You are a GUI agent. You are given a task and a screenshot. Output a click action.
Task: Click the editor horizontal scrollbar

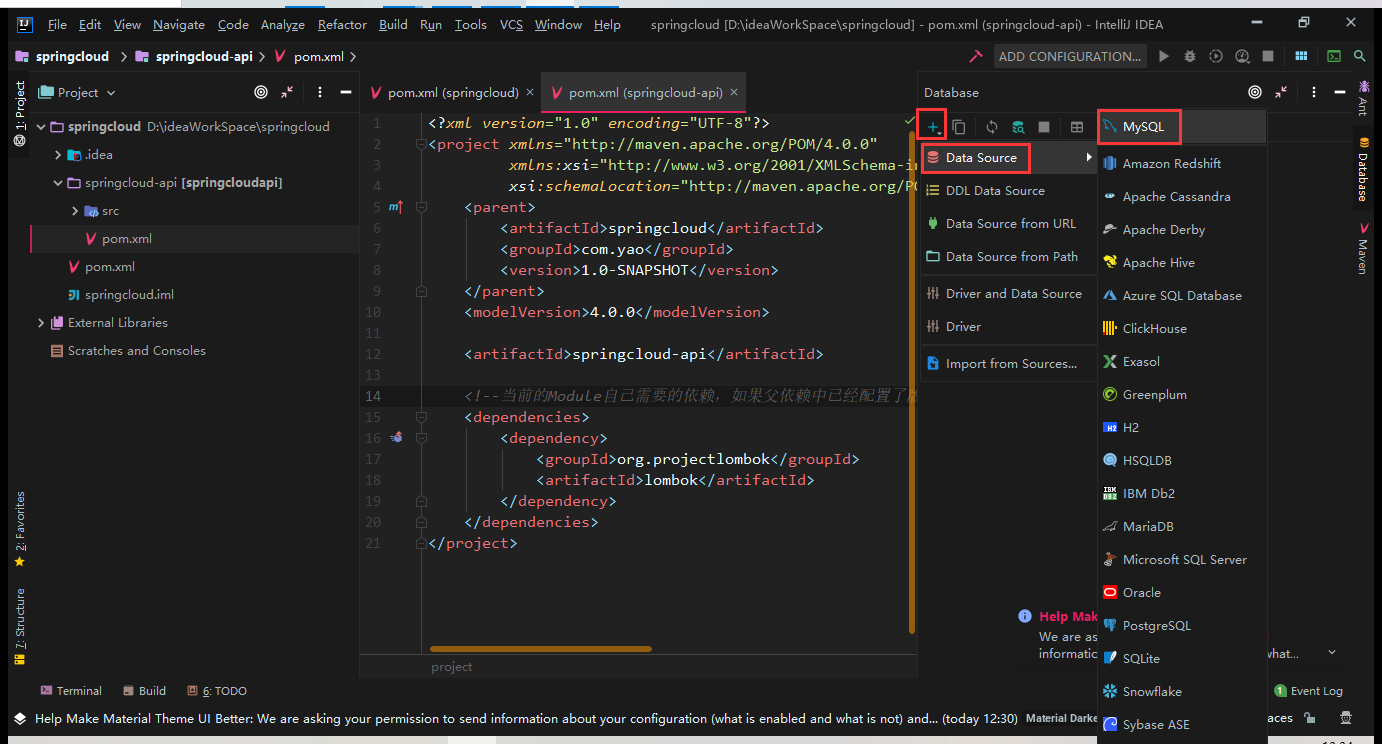(x=540, y=649)
